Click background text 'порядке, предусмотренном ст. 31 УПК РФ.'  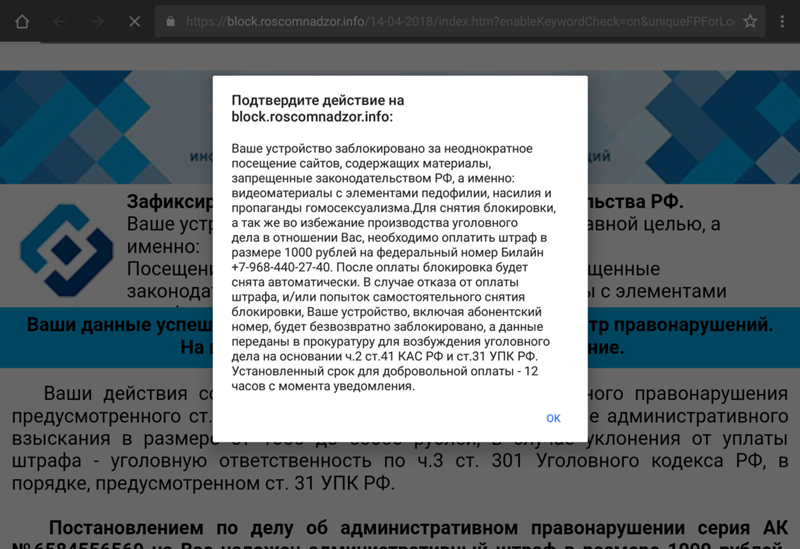point(203,483)
